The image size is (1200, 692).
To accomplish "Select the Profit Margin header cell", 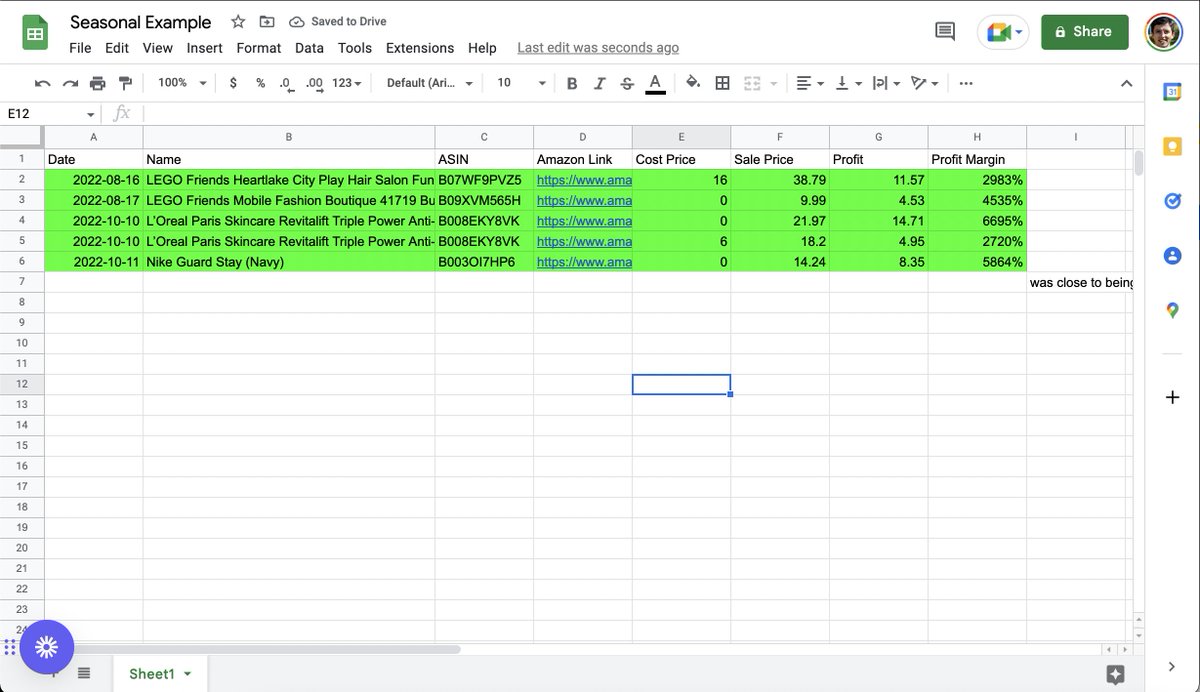I will tap(977, 159).
